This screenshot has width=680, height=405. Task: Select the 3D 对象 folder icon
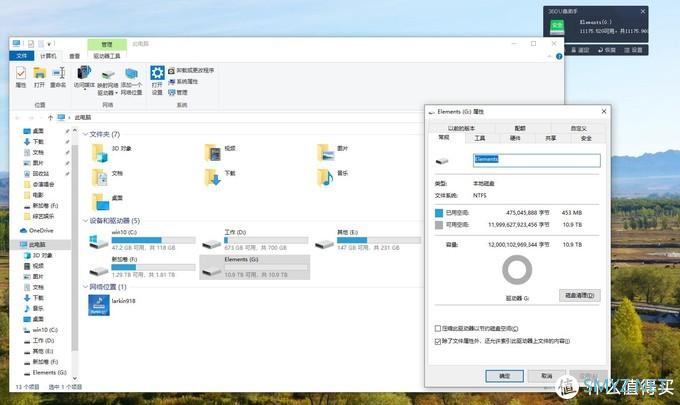(x=99, y=151)
